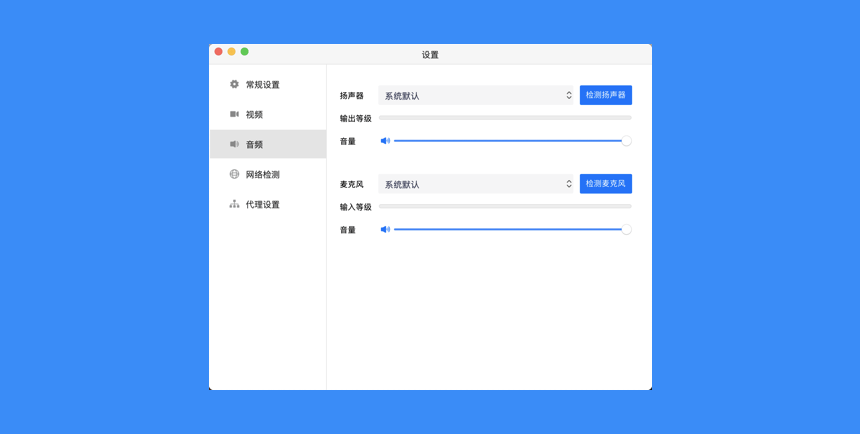
Task: Click the 检测扬声器 button
Action: (x=606, y=95)
